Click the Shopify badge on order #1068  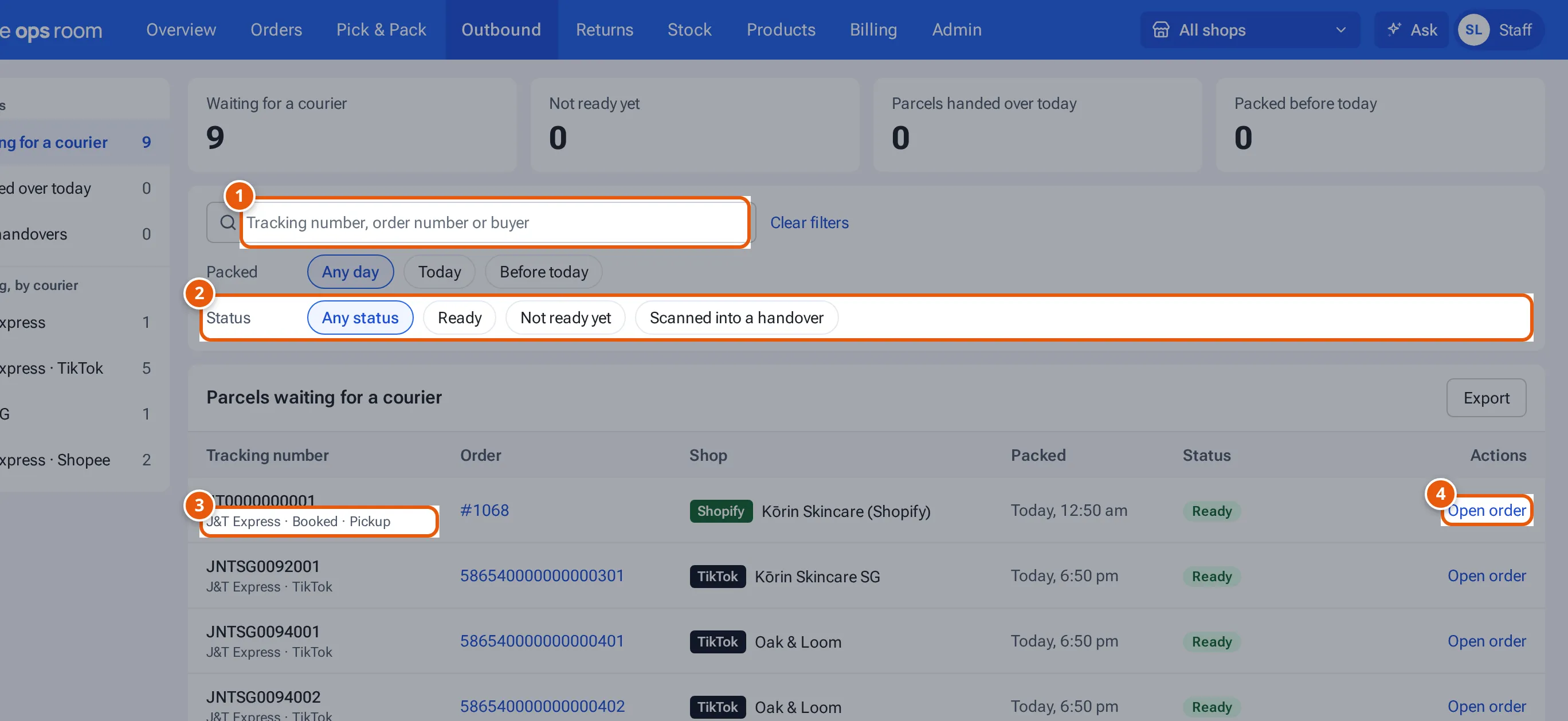click(721, 511)
